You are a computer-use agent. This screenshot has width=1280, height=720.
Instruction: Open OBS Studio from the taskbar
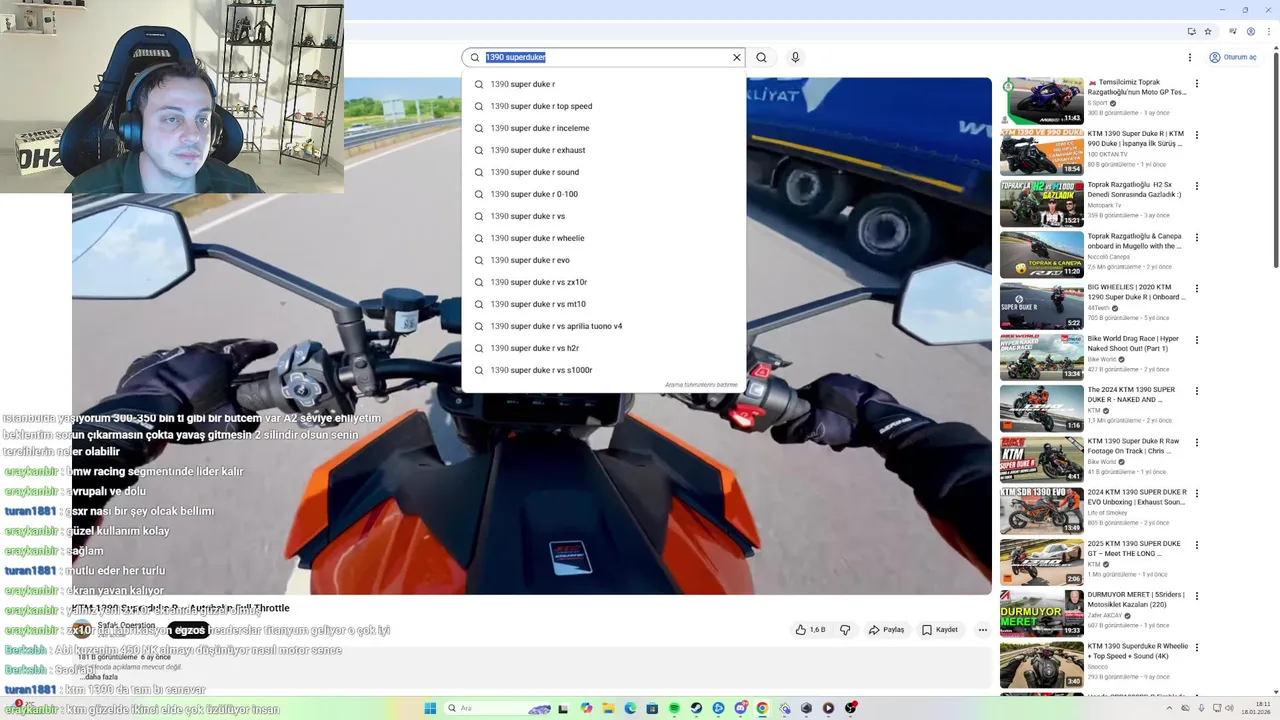tap(851, 708)
